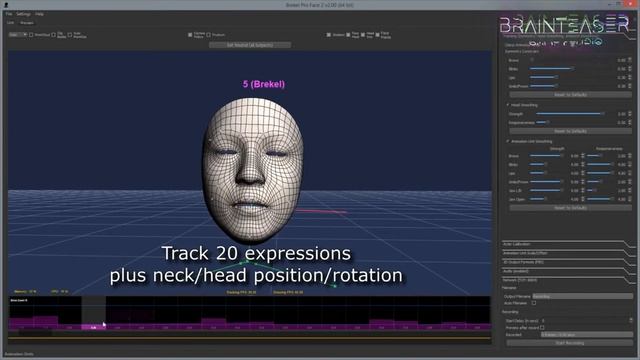Toggle the Auto Filename checkbox
This screenshot has height=360, width=640.
coord(534,303)
